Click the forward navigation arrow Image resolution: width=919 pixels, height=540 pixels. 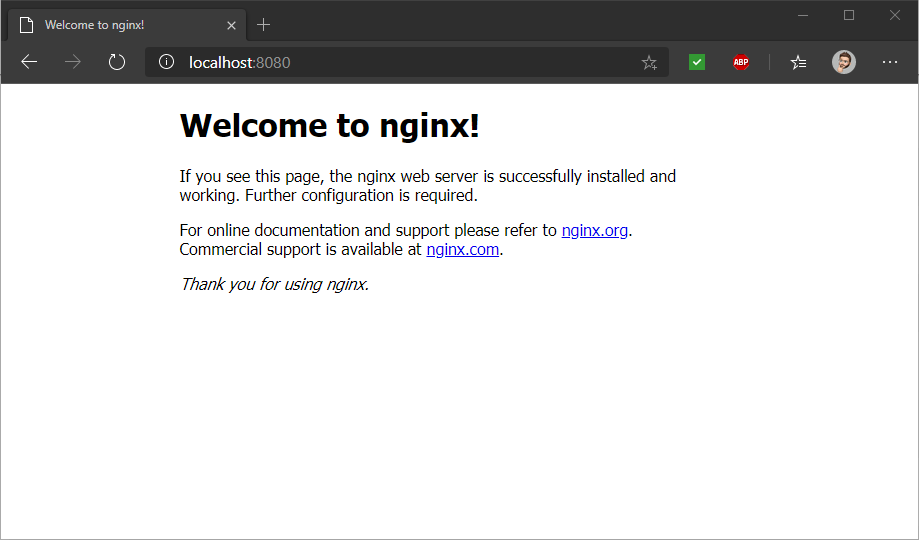73,62
